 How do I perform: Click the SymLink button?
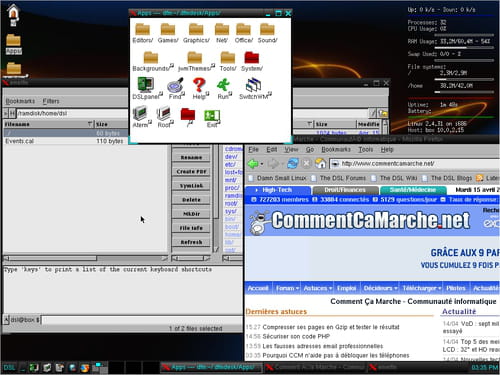[191, 186]
